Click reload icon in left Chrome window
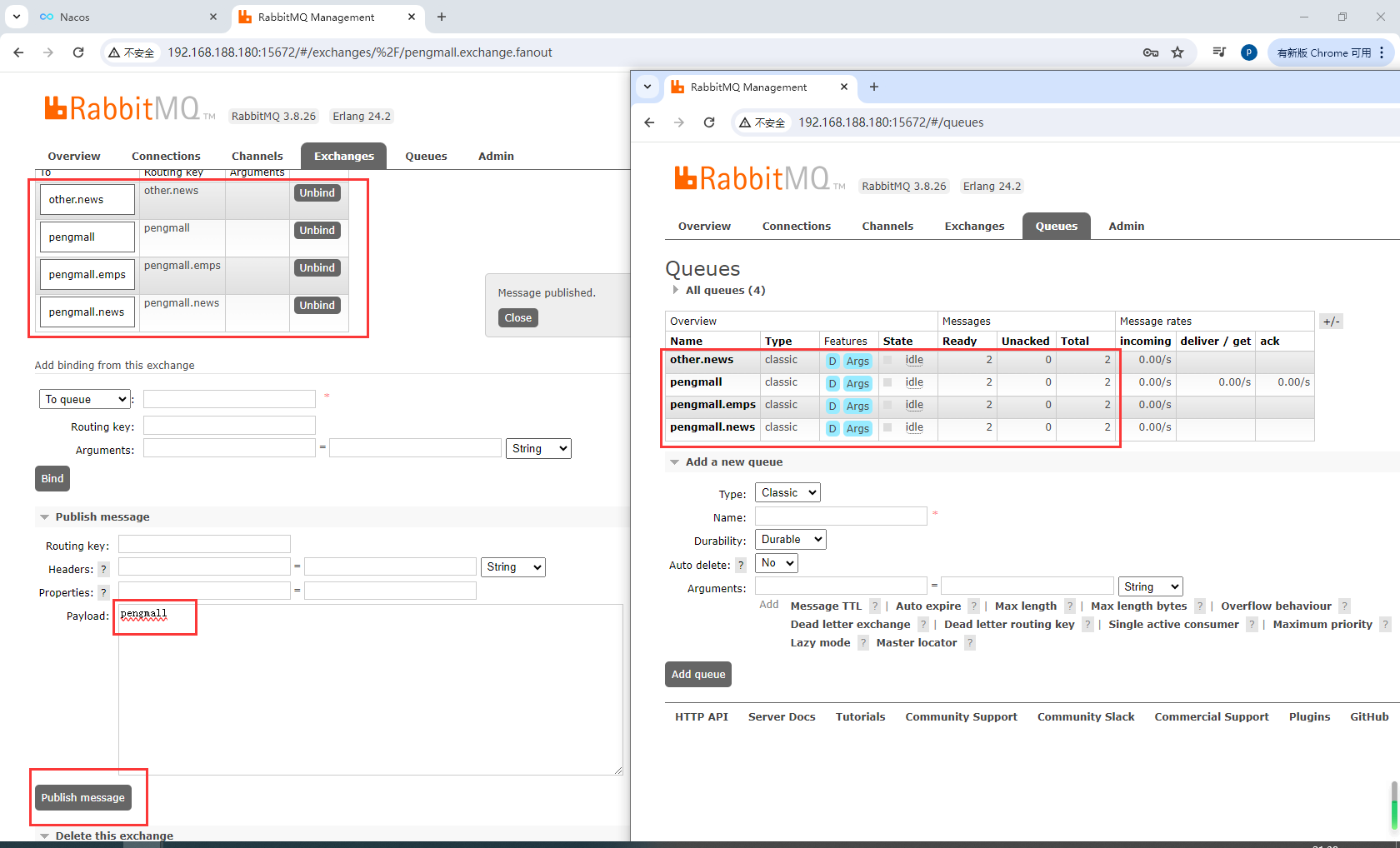The height and width of the screenshot is (848, 1400). pos(78,52)
